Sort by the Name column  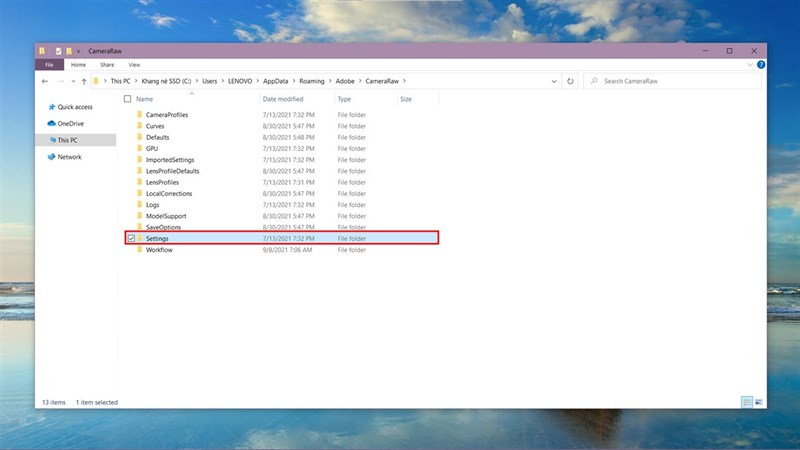click(x=144, y=99)
